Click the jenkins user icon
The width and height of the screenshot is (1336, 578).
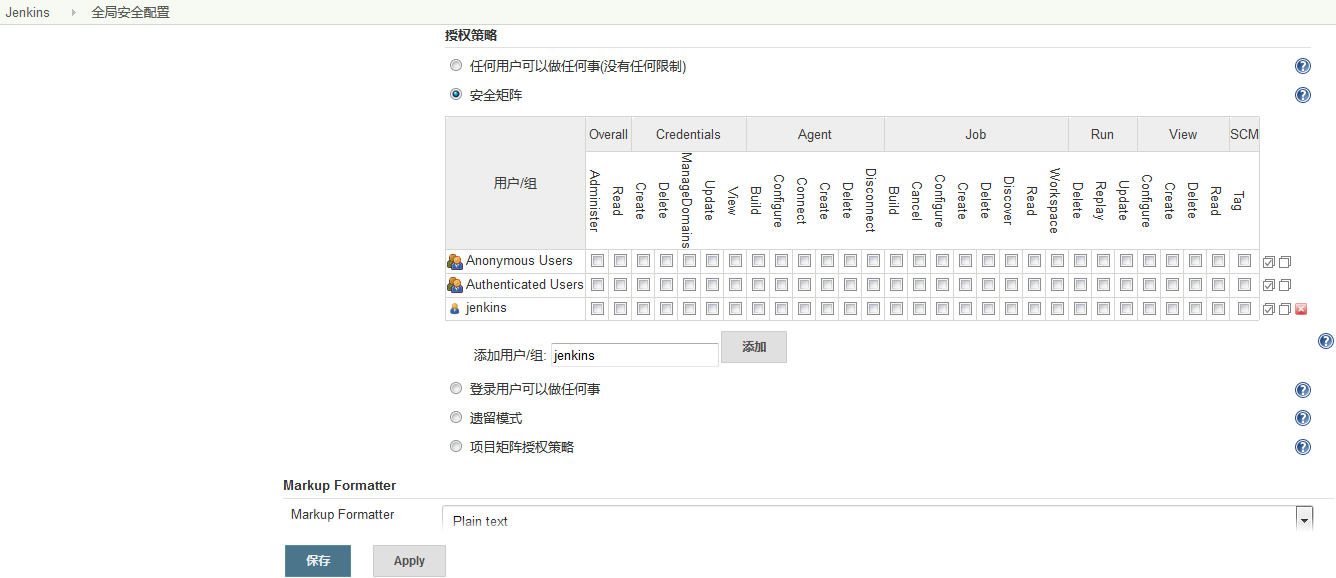coord(455,308)
